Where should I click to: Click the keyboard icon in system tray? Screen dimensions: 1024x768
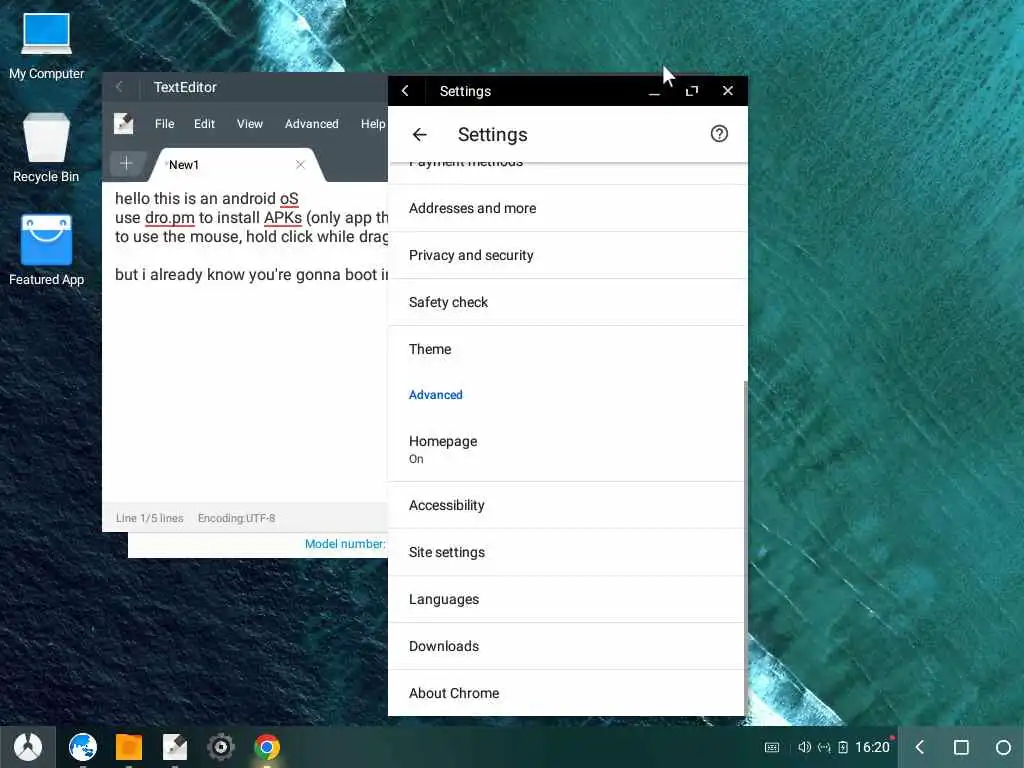click(x=772, y=747)
